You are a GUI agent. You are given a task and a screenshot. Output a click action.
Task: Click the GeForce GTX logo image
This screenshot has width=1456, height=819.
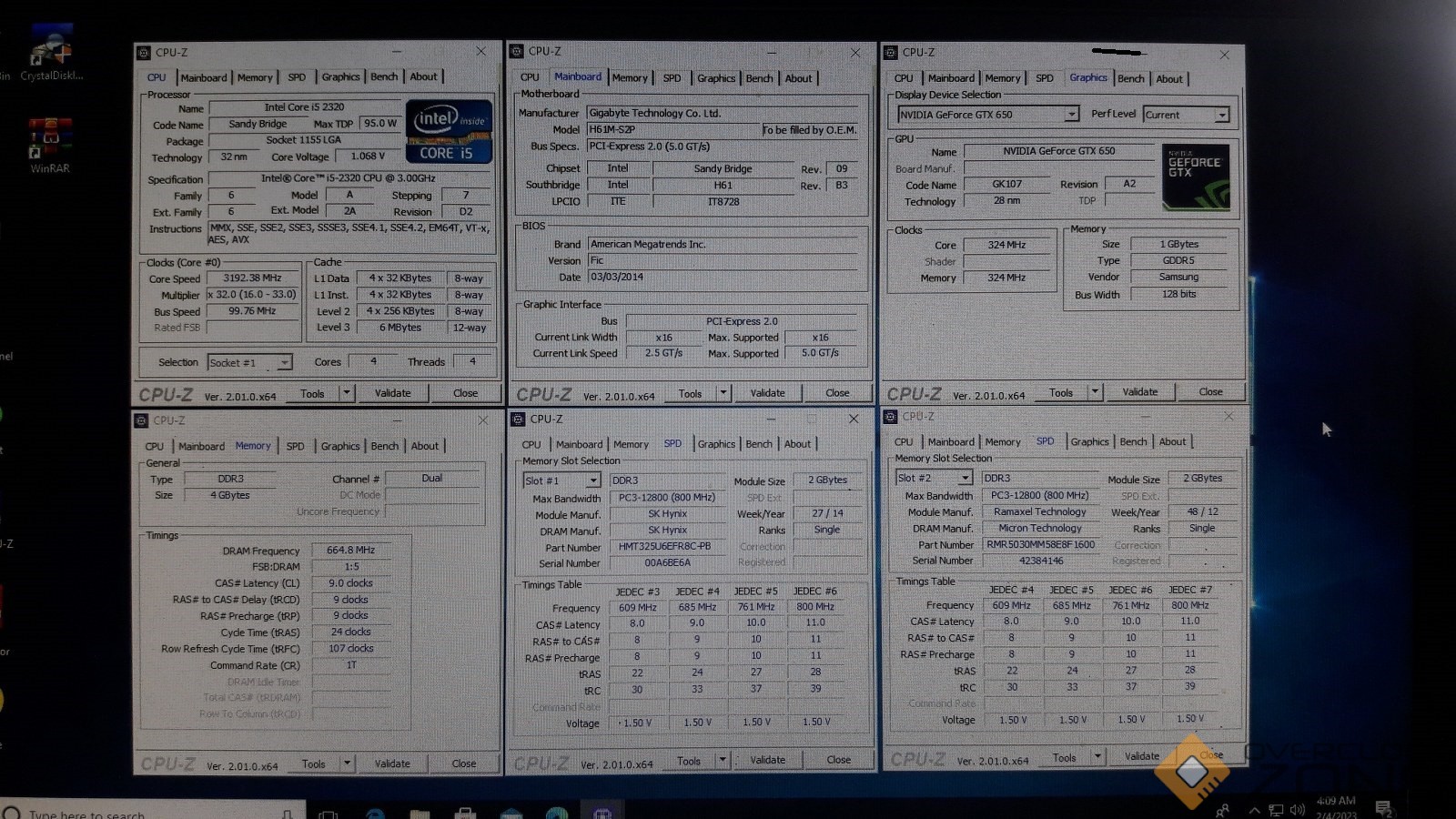point(1195,177)
